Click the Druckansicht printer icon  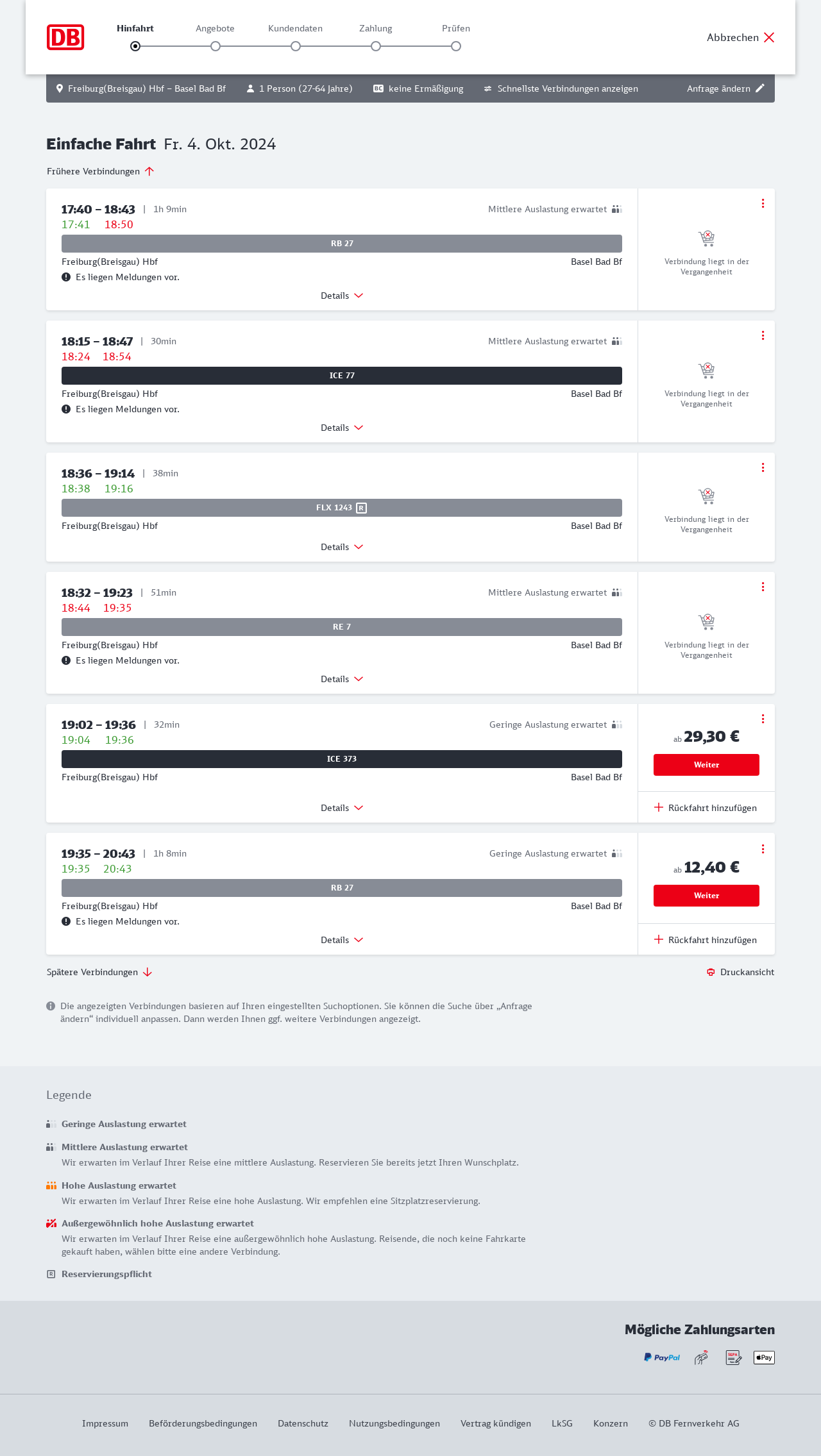[711, 973]
